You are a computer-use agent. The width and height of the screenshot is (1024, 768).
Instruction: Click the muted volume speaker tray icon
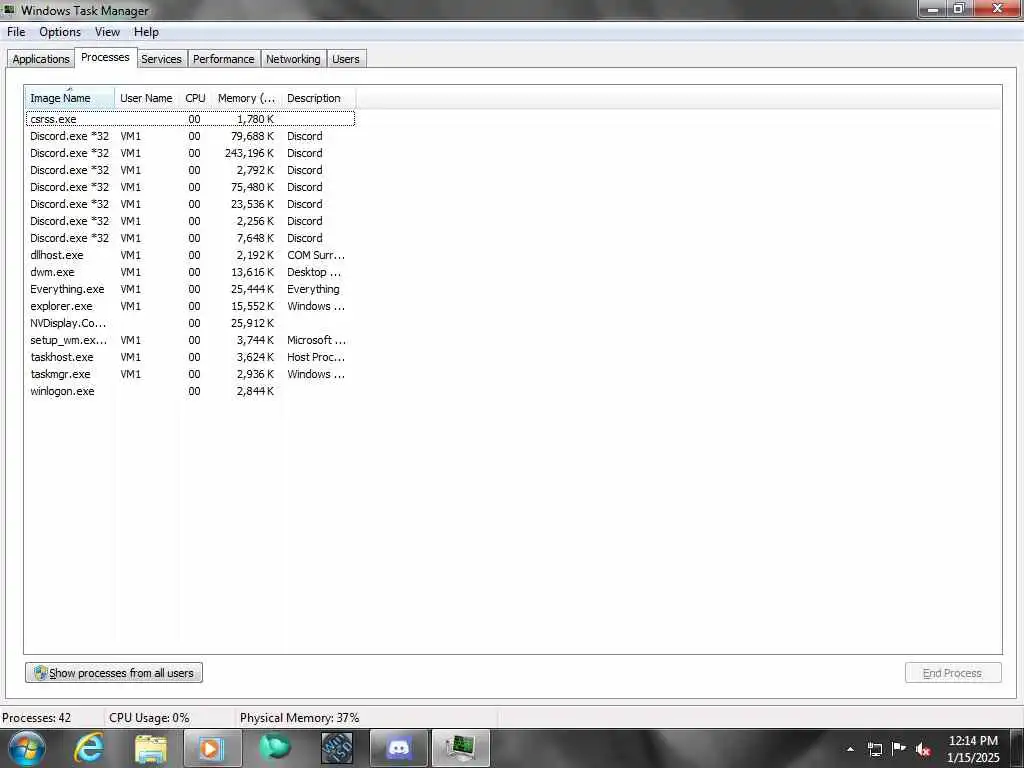[923, 749]
